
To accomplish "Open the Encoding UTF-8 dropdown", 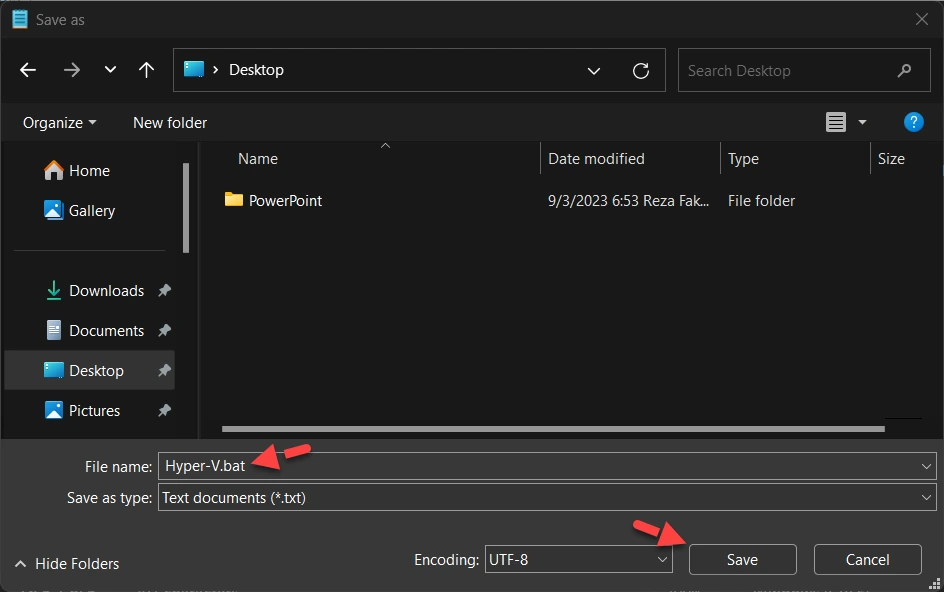I will coord(579,559).
